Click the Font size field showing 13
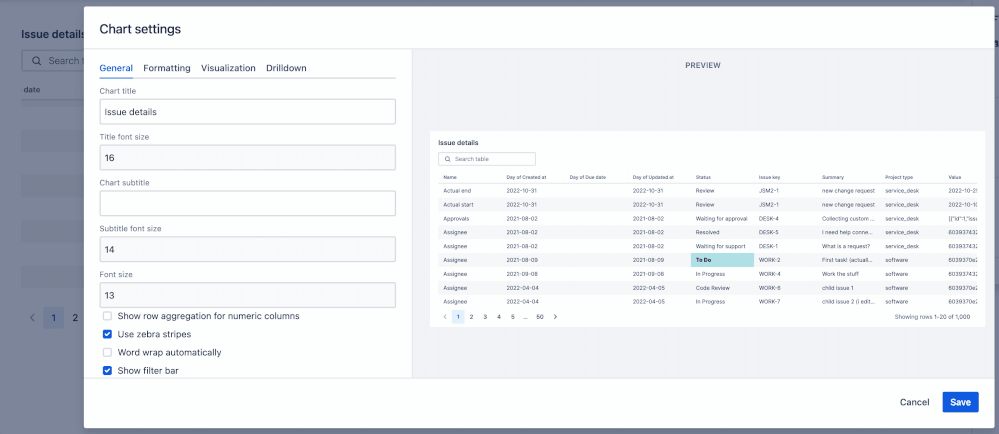The height and width of the screenshot is (434, 999). [x=247, y=295]
